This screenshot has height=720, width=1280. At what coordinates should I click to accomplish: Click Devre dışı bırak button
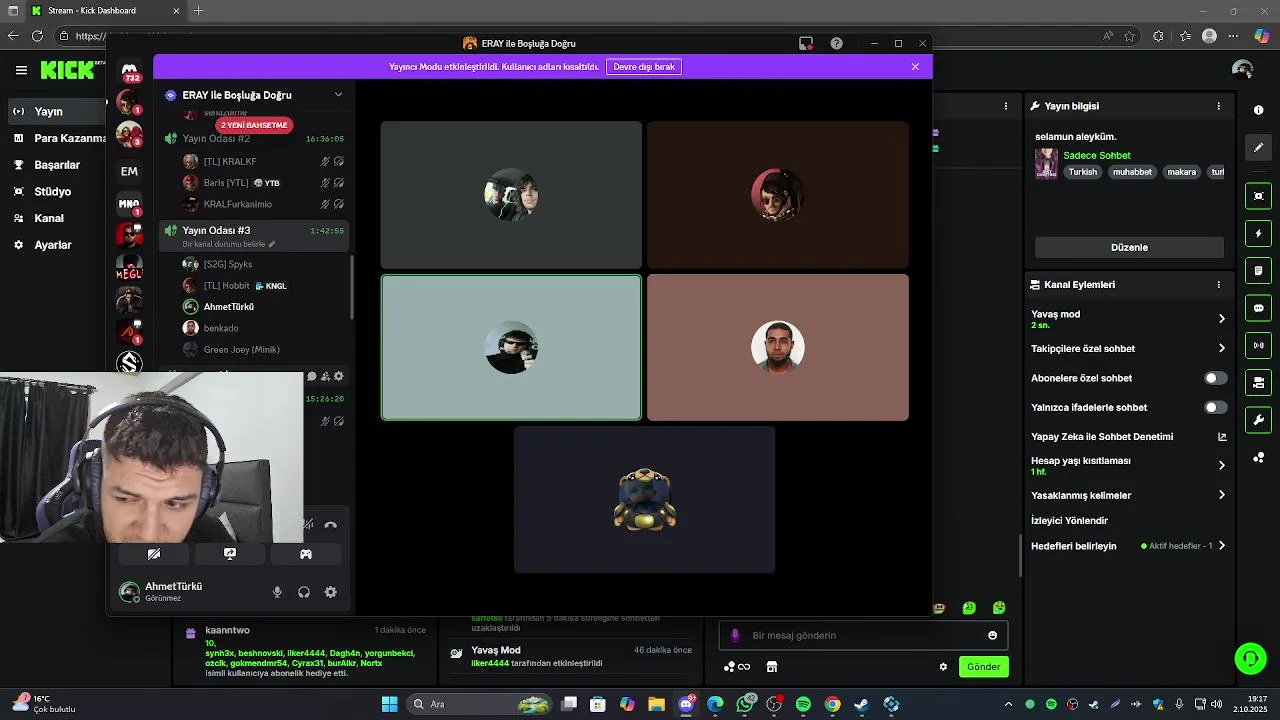coord(644,66)
